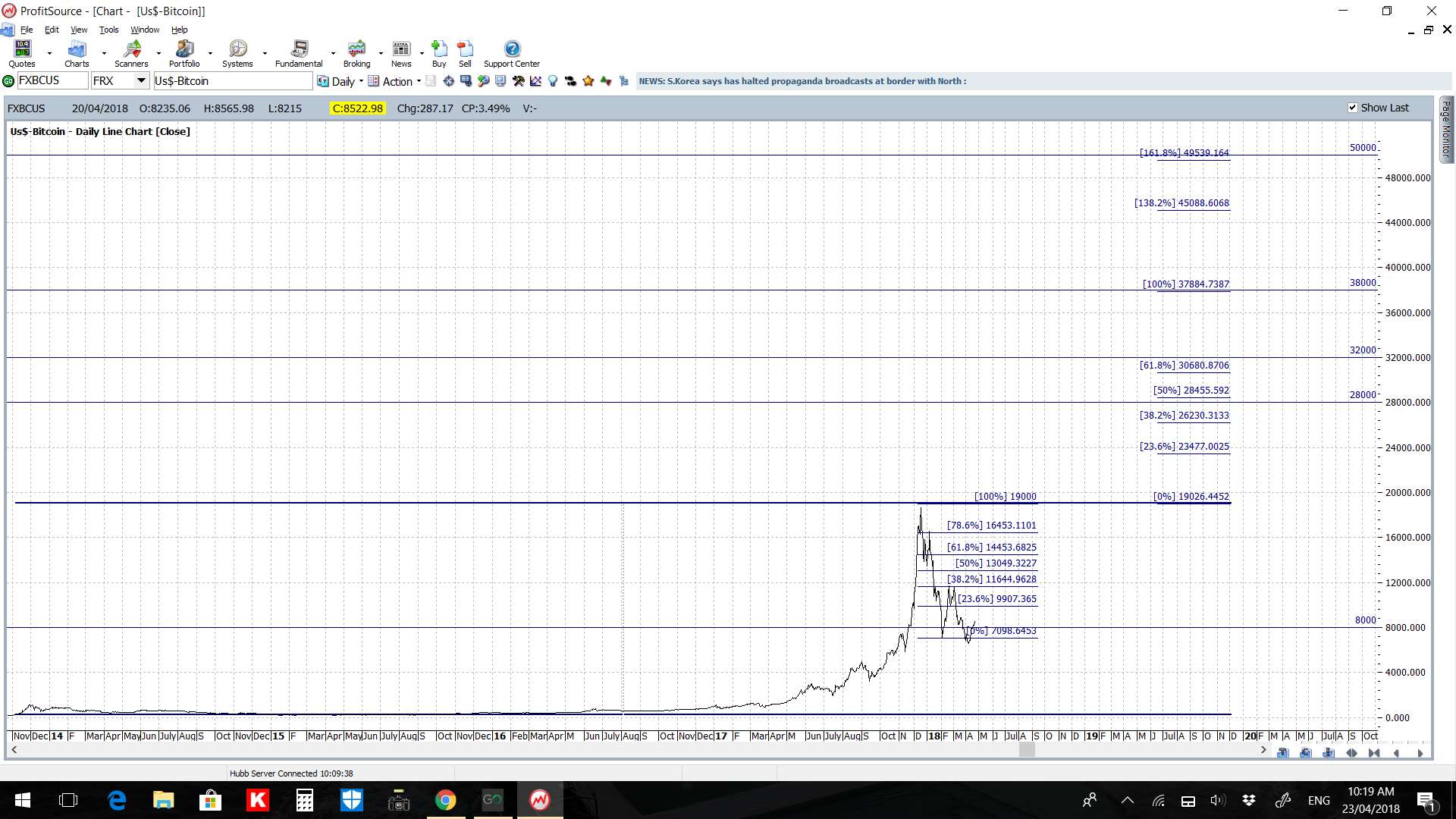Open the View menu

79,30
